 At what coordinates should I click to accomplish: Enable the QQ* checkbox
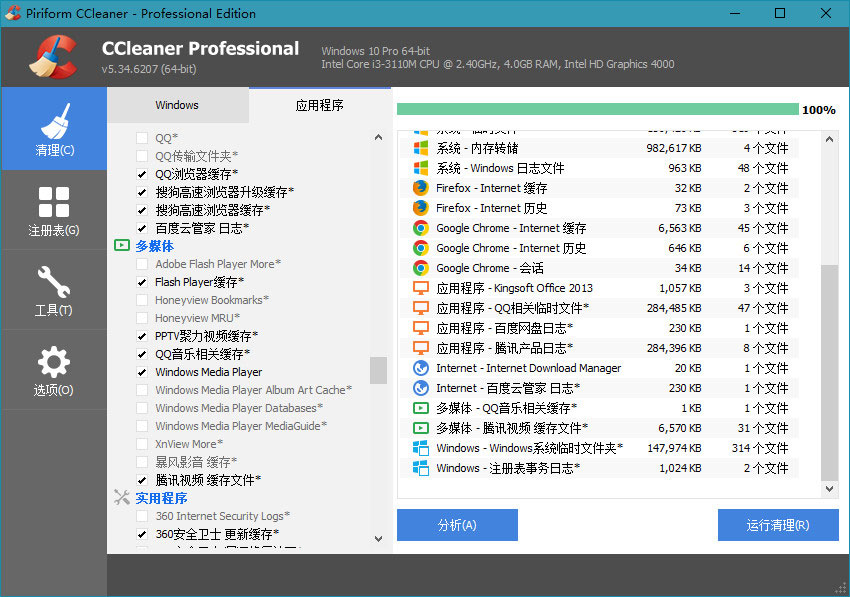142,138
